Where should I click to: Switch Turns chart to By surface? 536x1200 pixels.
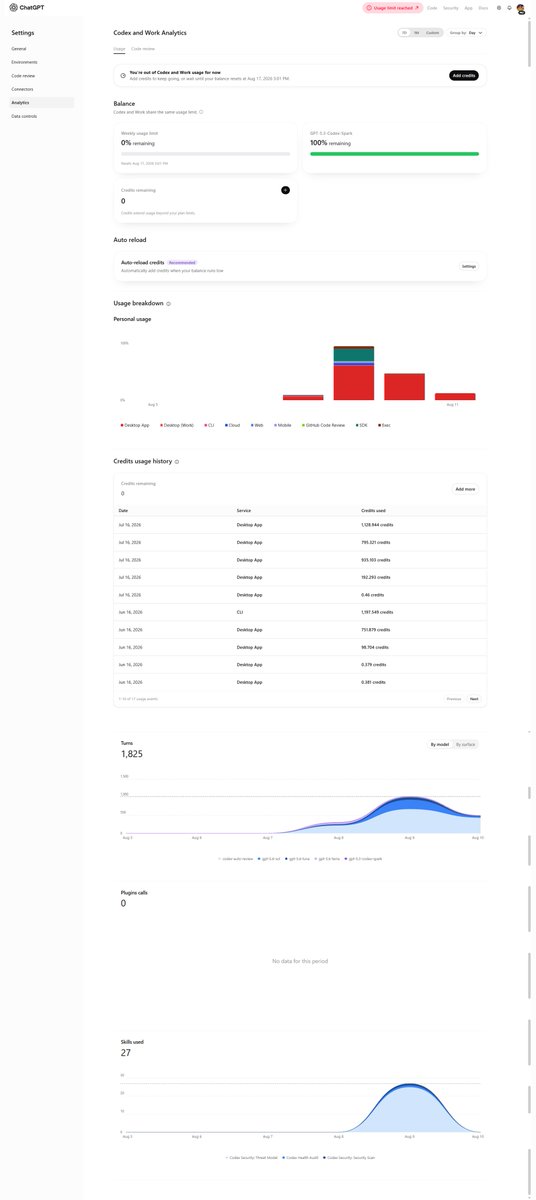click(466, 745)
